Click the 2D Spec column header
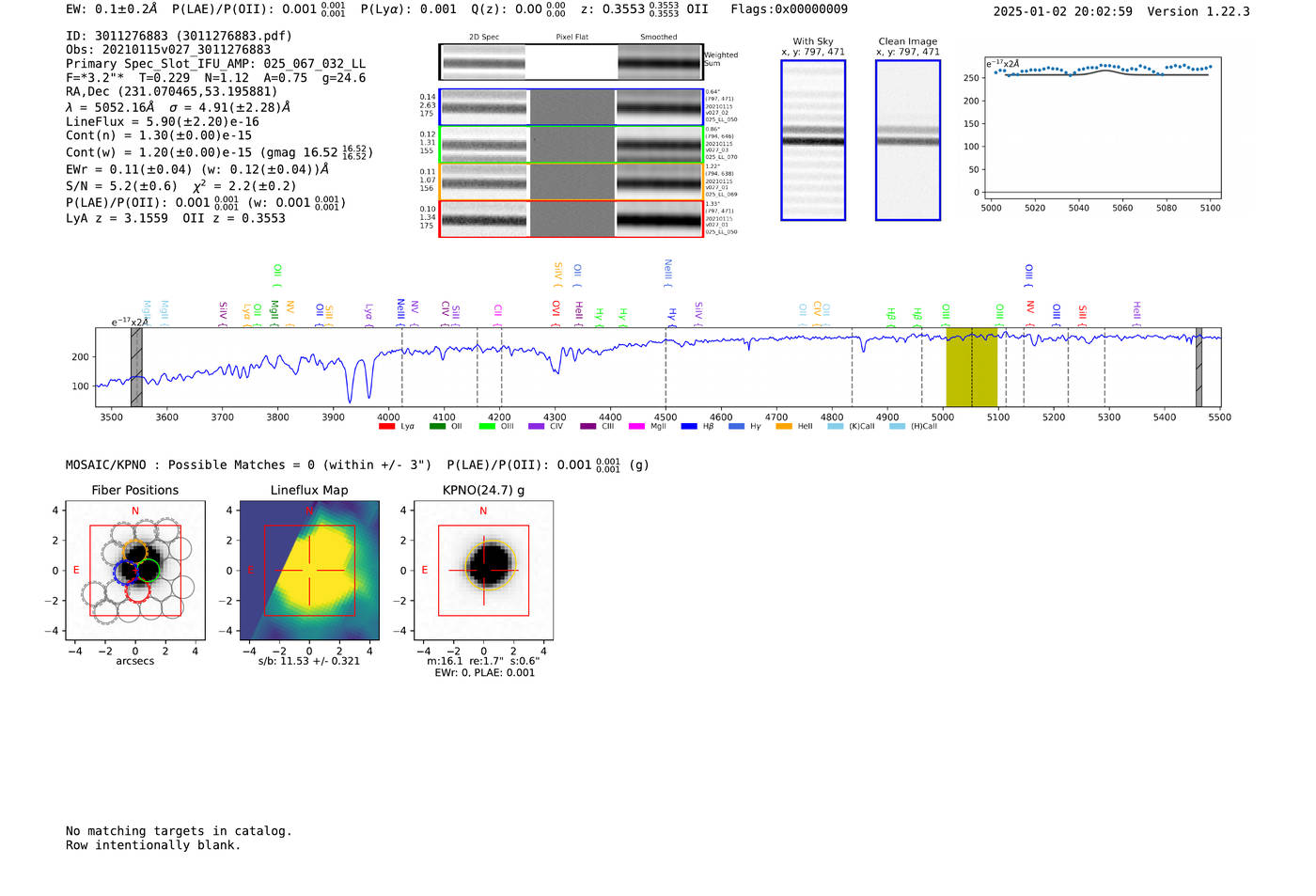 [484, 37]
